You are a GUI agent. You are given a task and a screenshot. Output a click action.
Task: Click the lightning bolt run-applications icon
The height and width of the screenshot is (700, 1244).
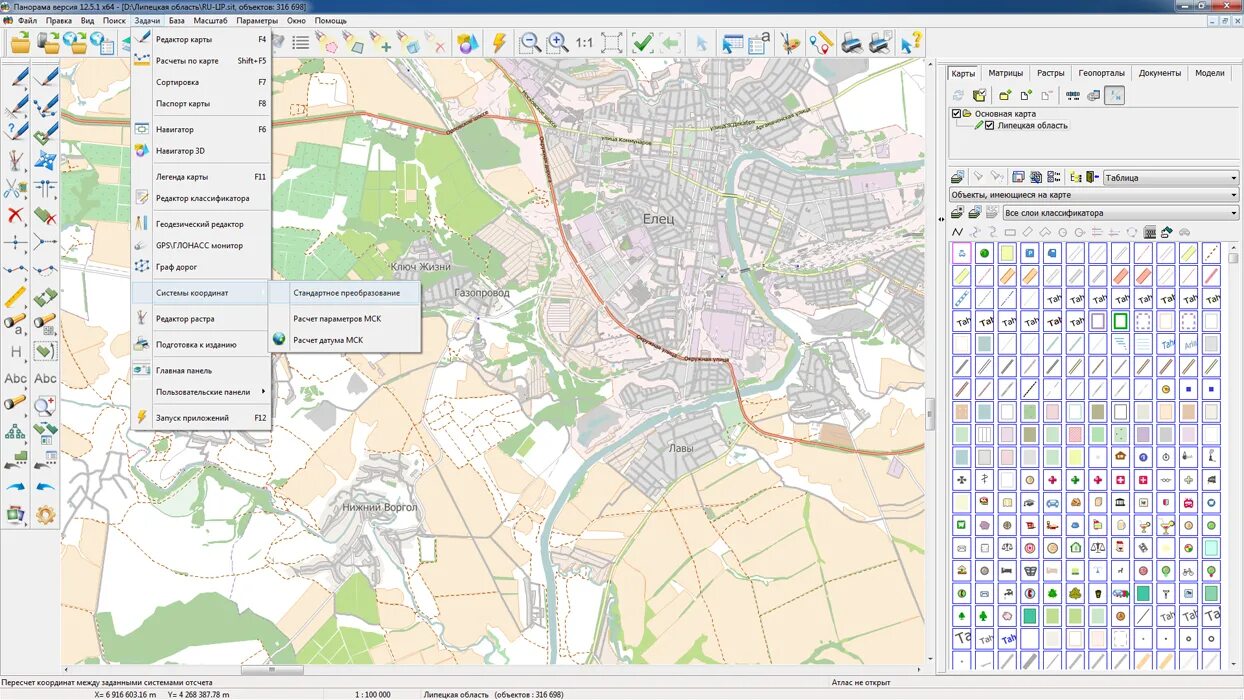[x=498, y=43]
